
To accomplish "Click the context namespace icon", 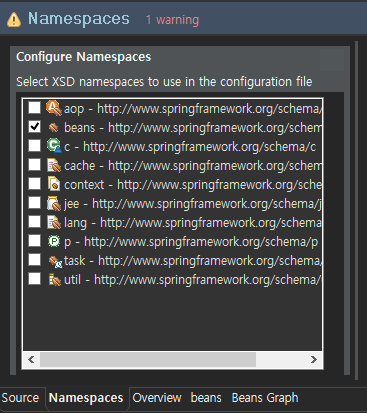I will [54, 184].
